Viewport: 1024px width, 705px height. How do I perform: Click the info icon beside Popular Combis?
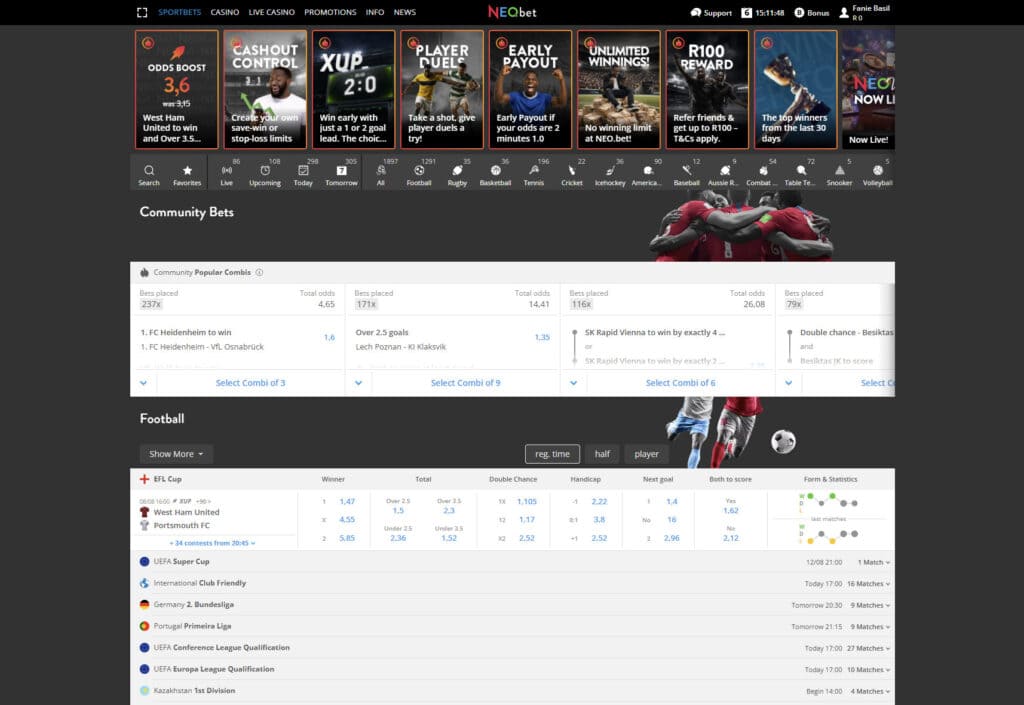coord(259,272)
